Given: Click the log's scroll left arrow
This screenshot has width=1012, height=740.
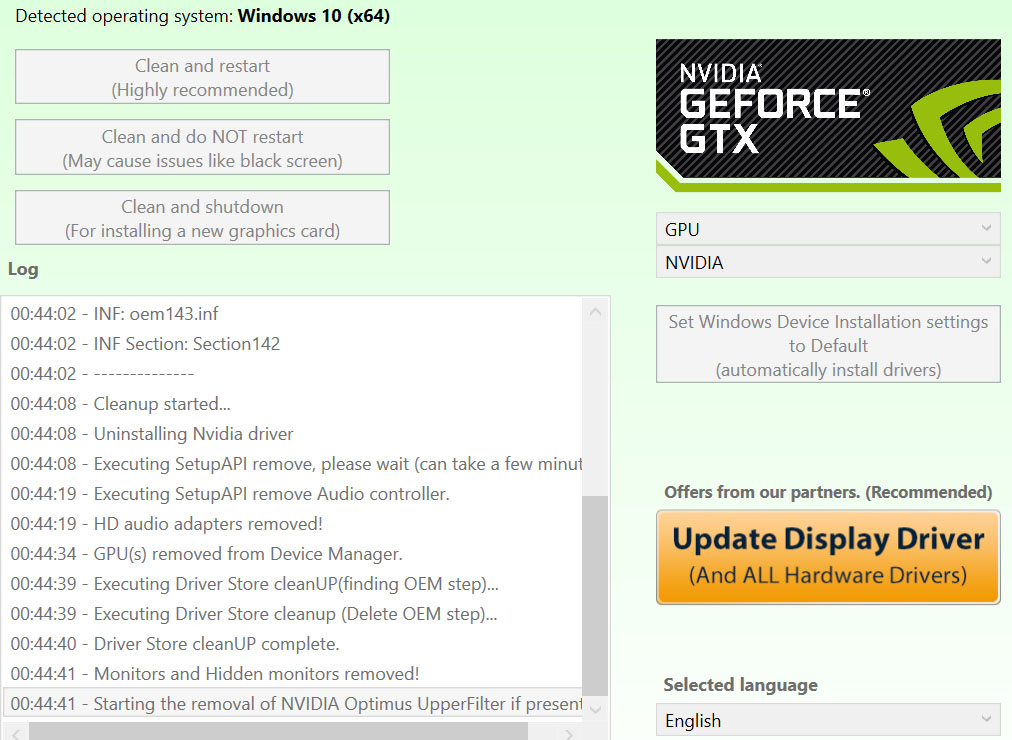Looking at the screenshot, I should (x=14, y=734).
